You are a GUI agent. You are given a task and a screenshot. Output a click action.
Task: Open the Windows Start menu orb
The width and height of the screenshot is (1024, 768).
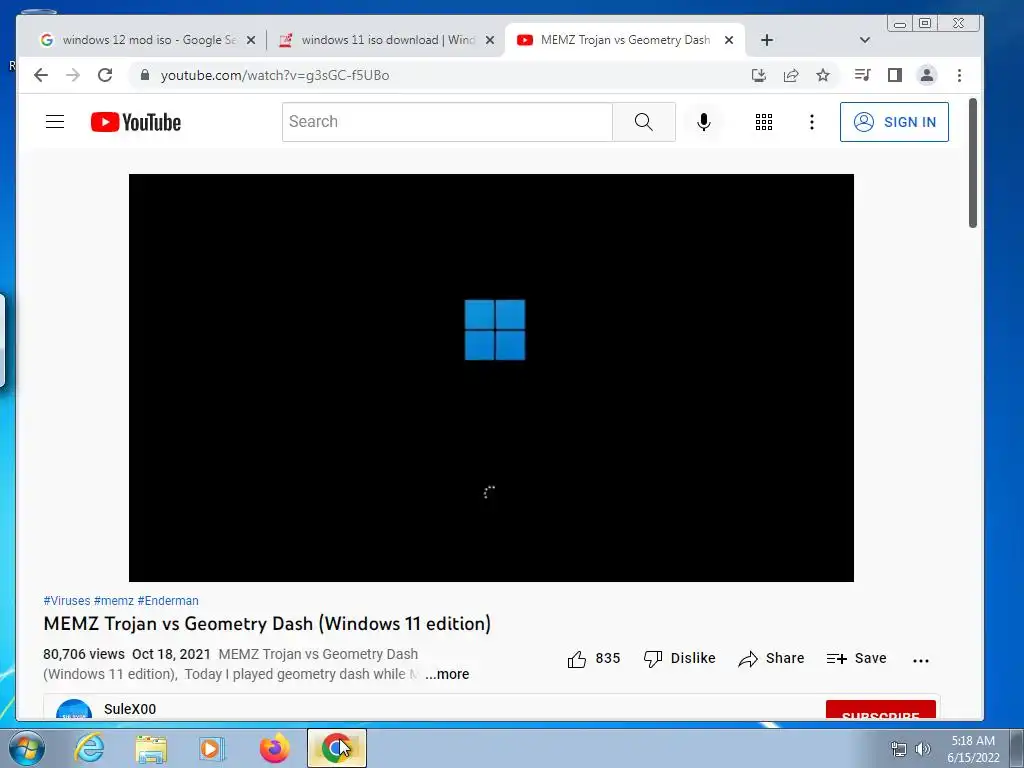(26, 748)
